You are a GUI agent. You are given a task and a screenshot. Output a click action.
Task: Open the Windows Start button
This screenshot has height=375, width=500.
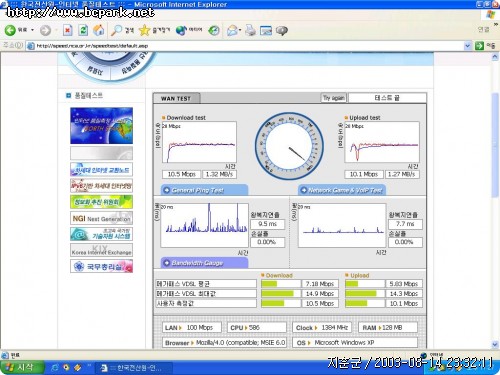coord(22,367)
